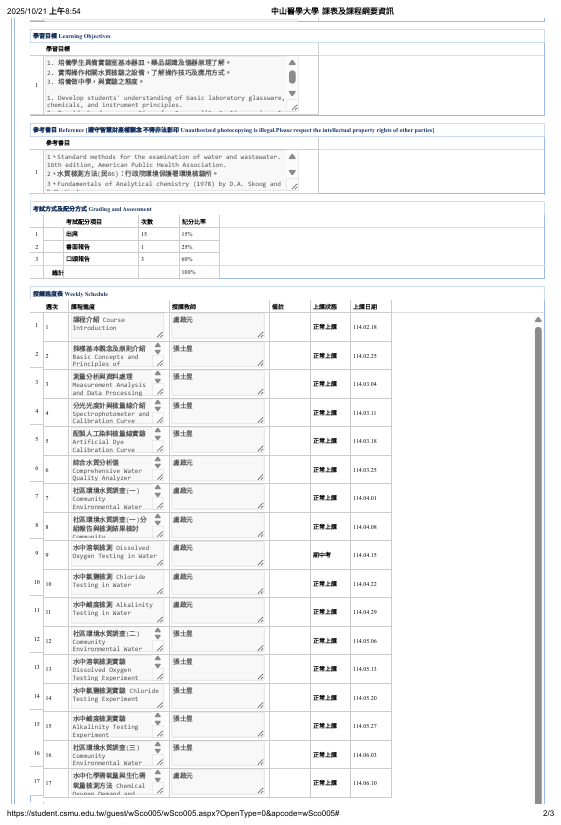561x825 pixels.
Task: Click the Grading and Assessment section header
Action: (92, 209)
